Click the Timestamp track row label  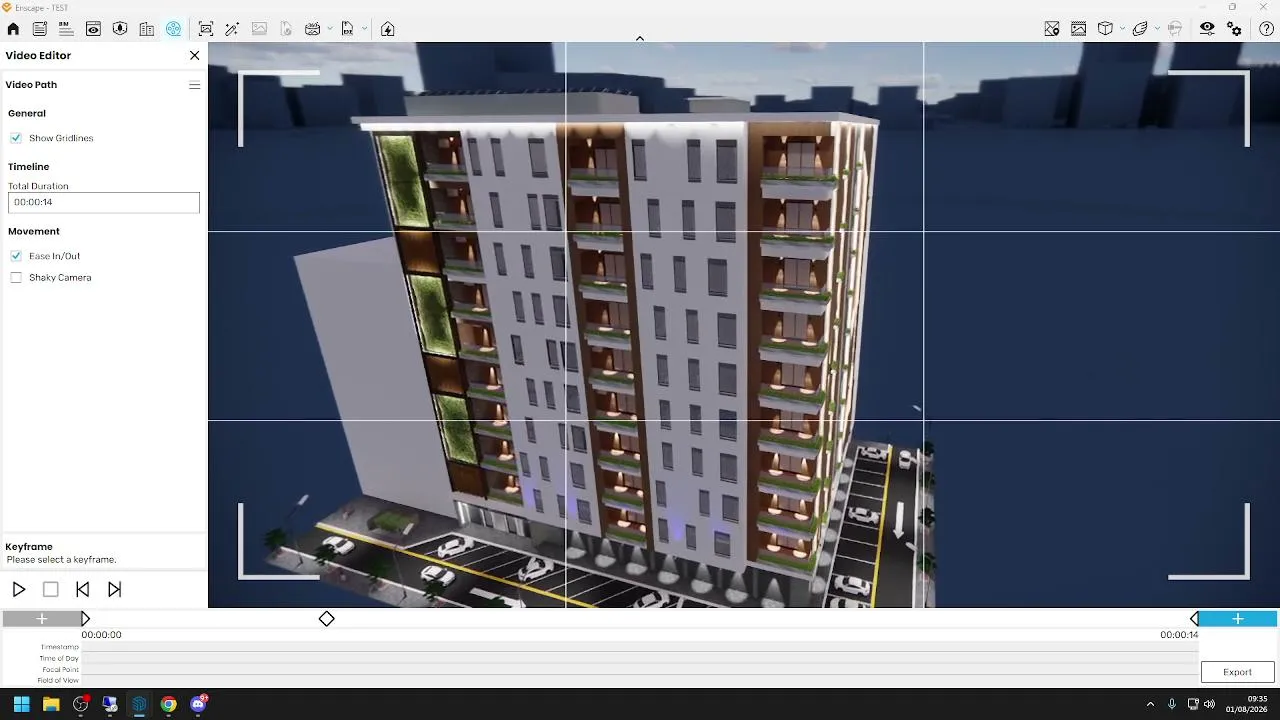[x=60, y=648]
